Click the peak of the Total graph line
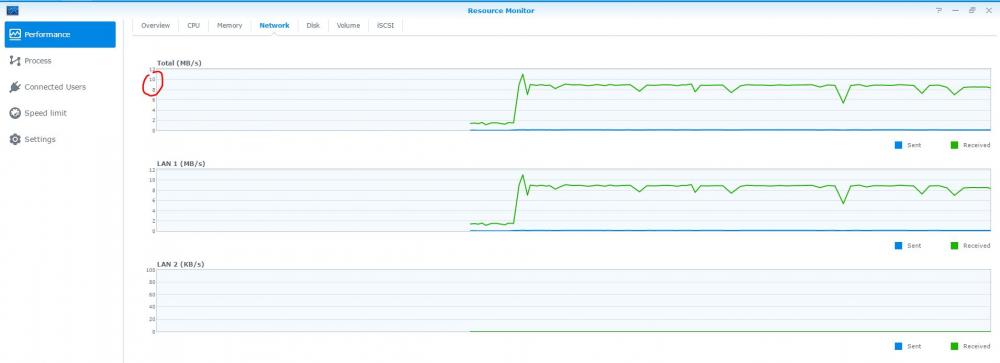This screenshot has width=1000, height=363. [x=523, y=74]
